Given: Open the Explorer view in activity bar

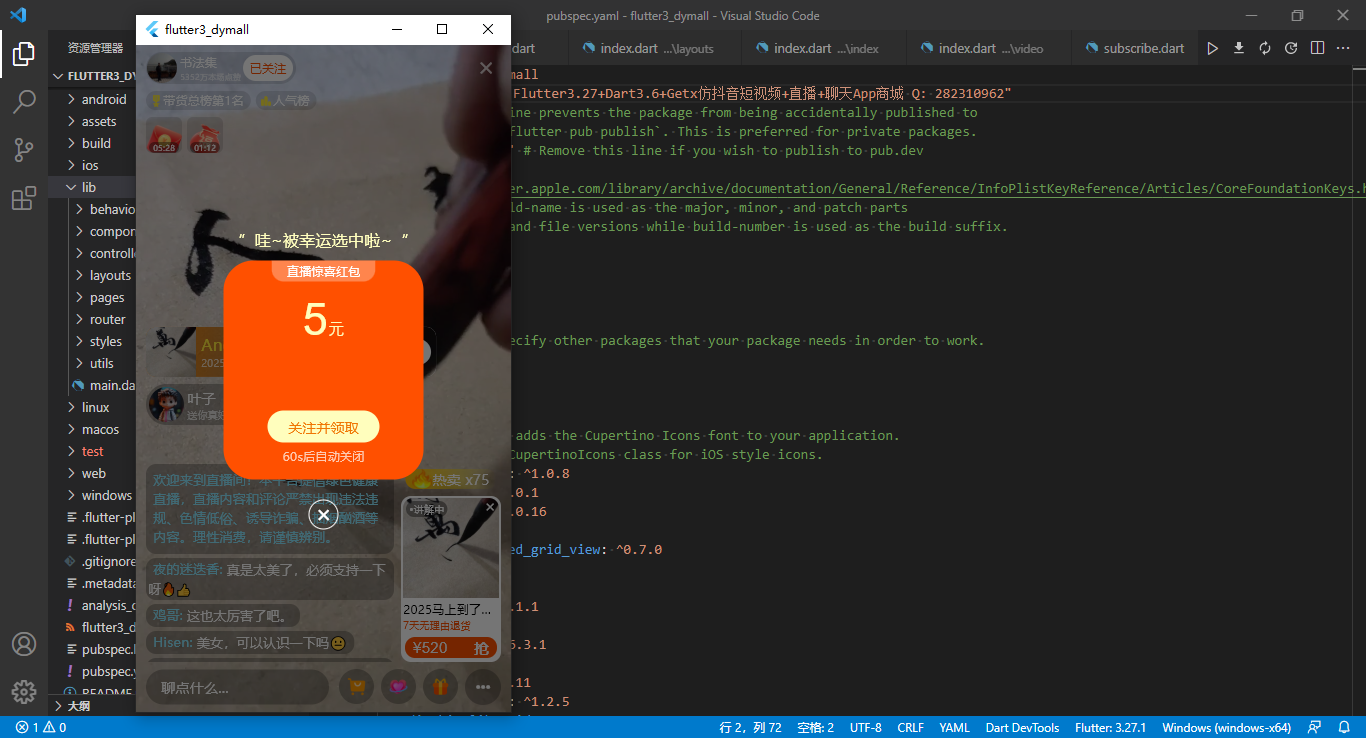Looking at the screenshot, I should (x=24, y=54).
